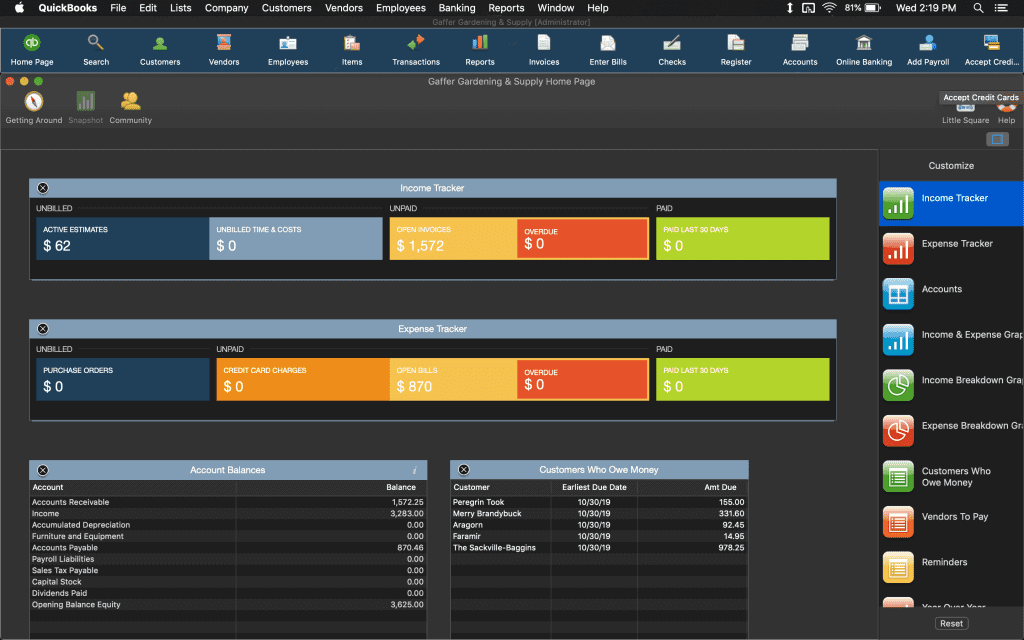The width and height of the screenshot is (1024, 640).
Task: Open Invoices from the toolbar
Action: [544, 50]
